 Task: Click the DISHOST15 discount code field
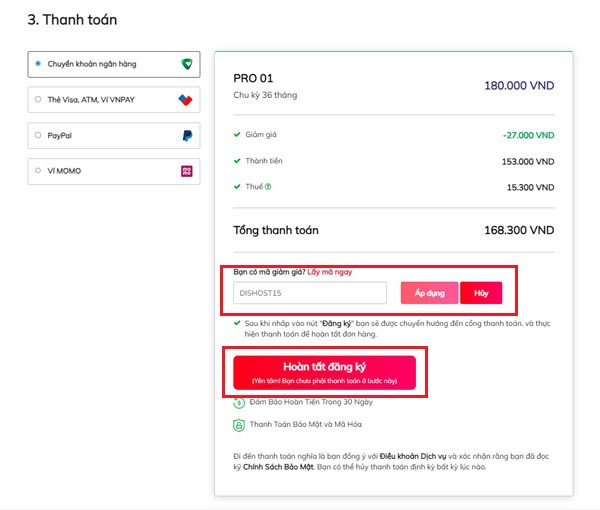[x=310, y=293]
